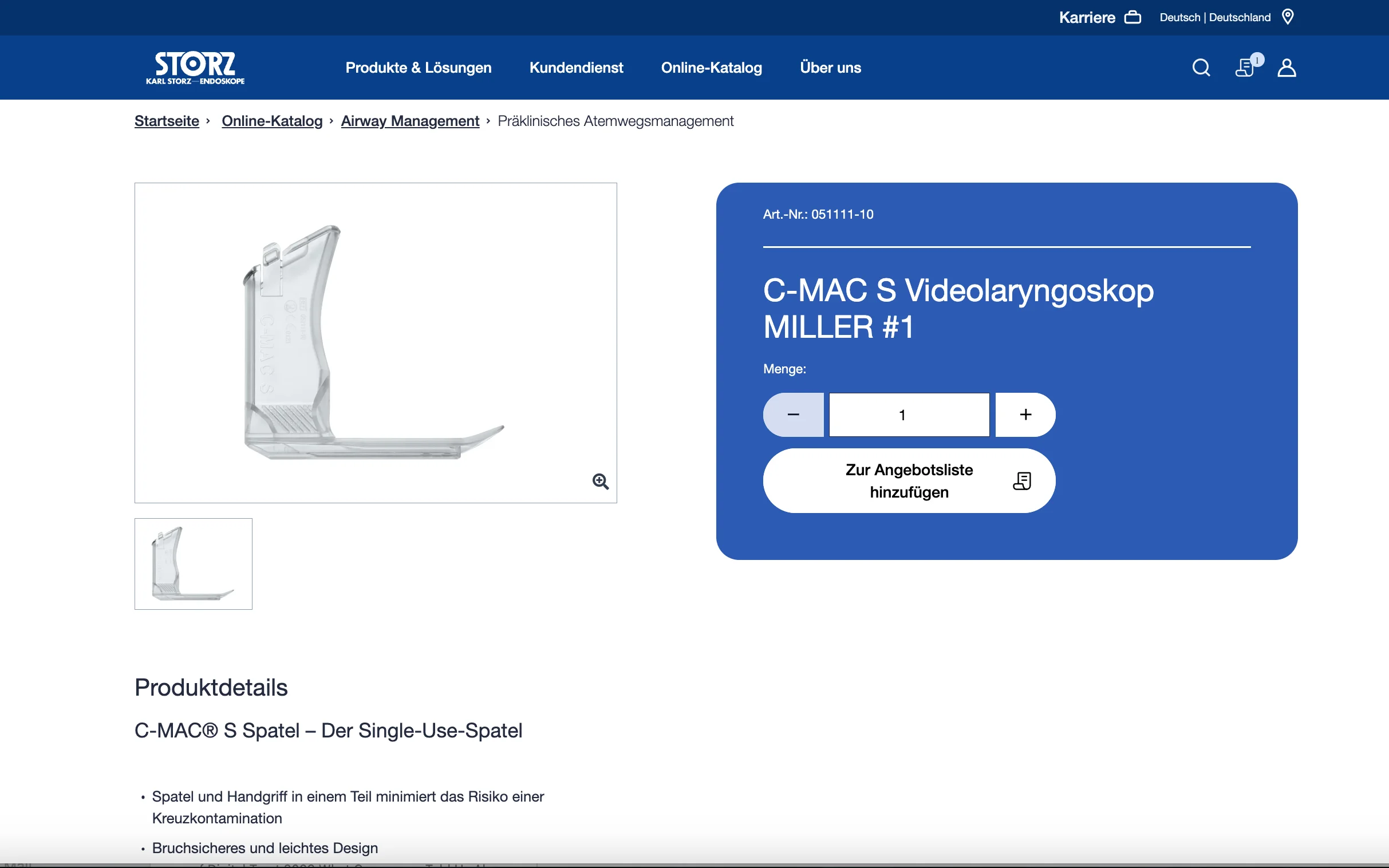
Task: Change language via Deutsch | Deutschland
Action: 1214,17
